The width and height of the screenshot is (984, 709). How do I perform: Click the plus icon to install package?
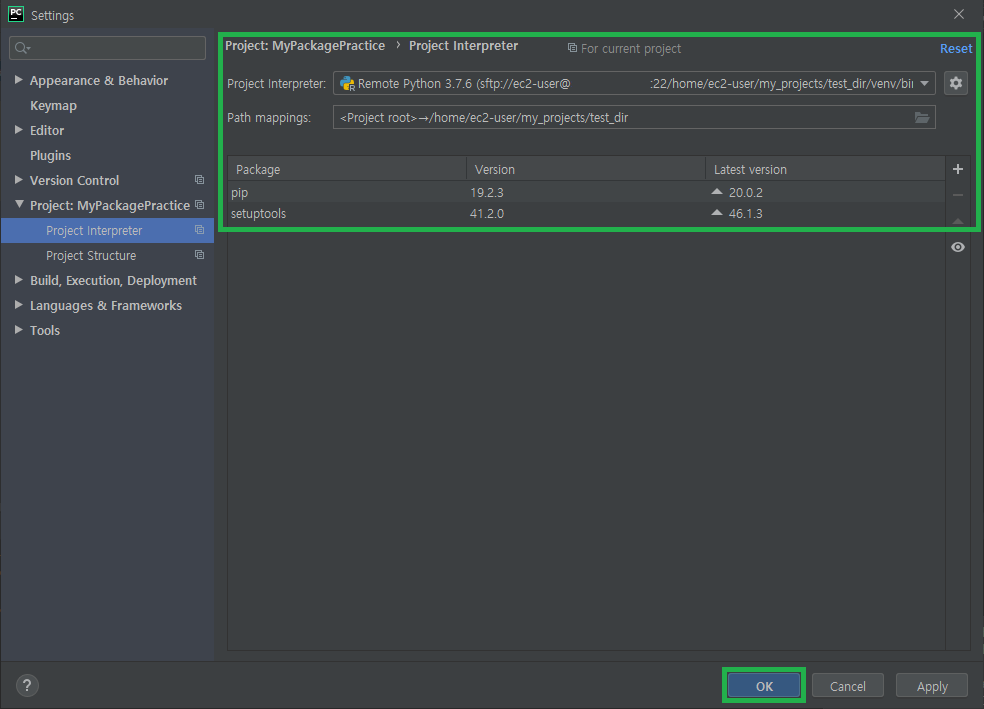[x=958, y=169]
